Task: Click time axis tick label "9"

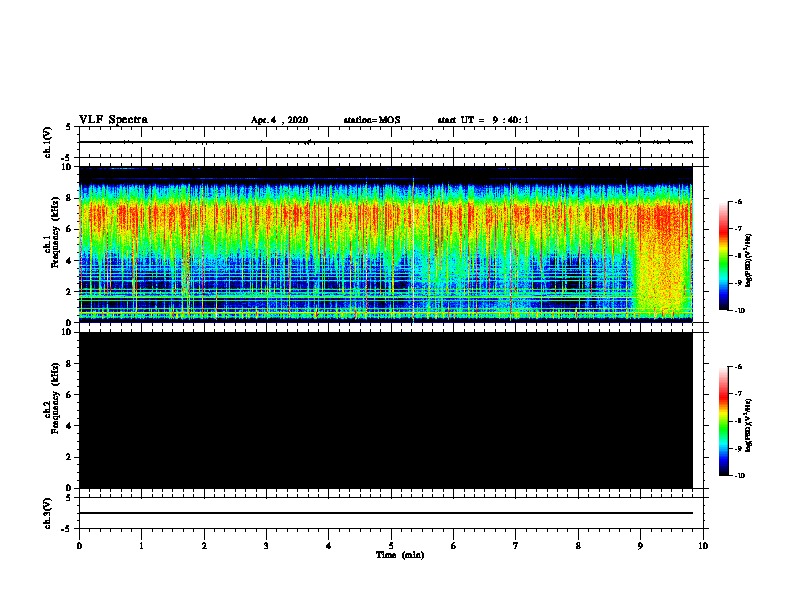Action: tap(640, 546)
